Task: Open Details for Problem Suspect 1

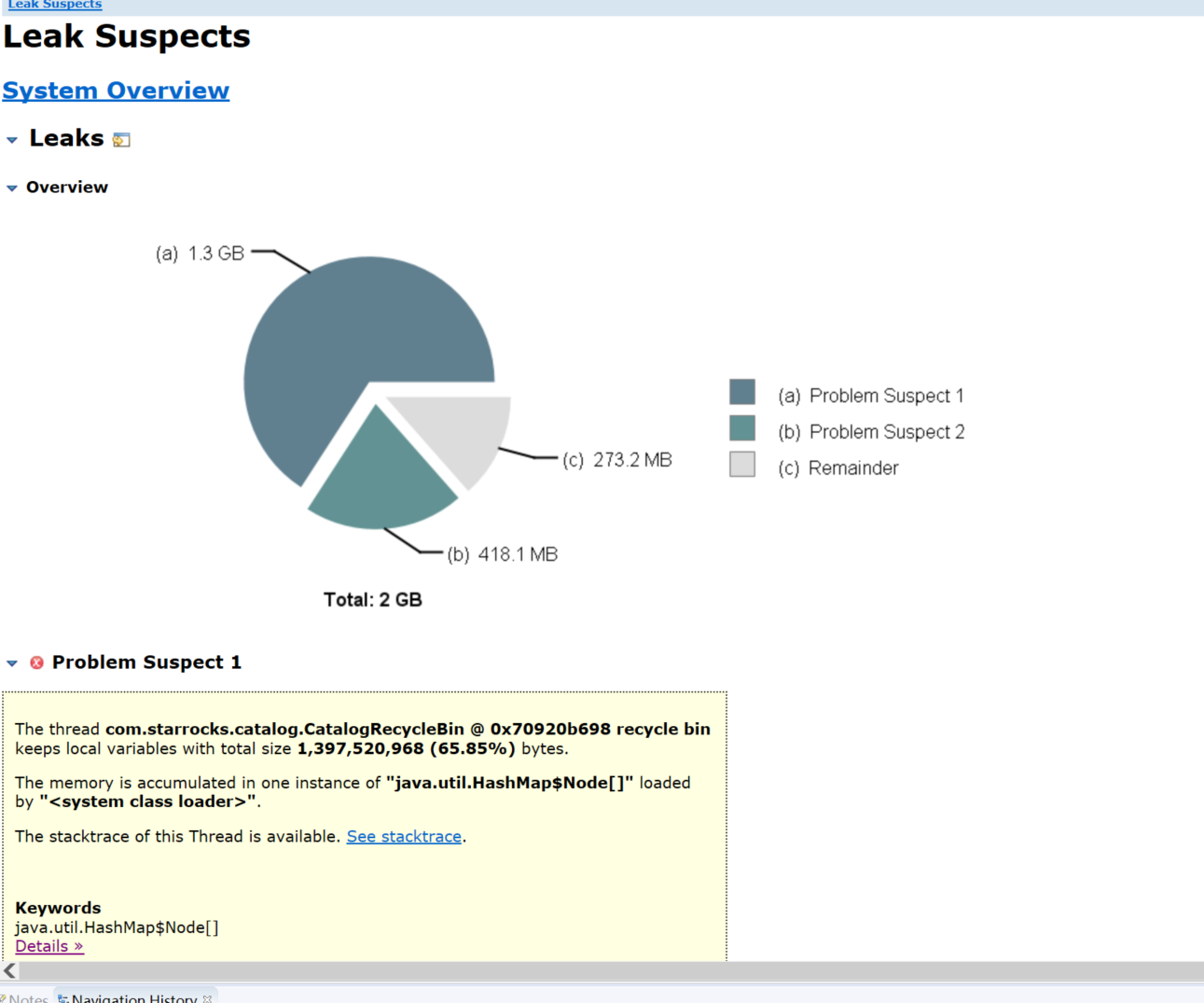Action: 49,946
